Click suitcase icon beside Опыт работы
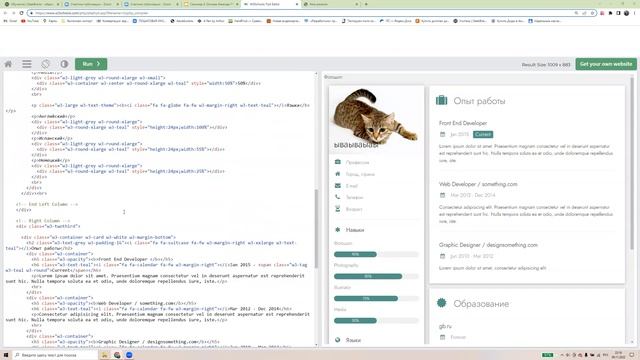The width and height of the screenshot is (640, 360). coord(442,100)
